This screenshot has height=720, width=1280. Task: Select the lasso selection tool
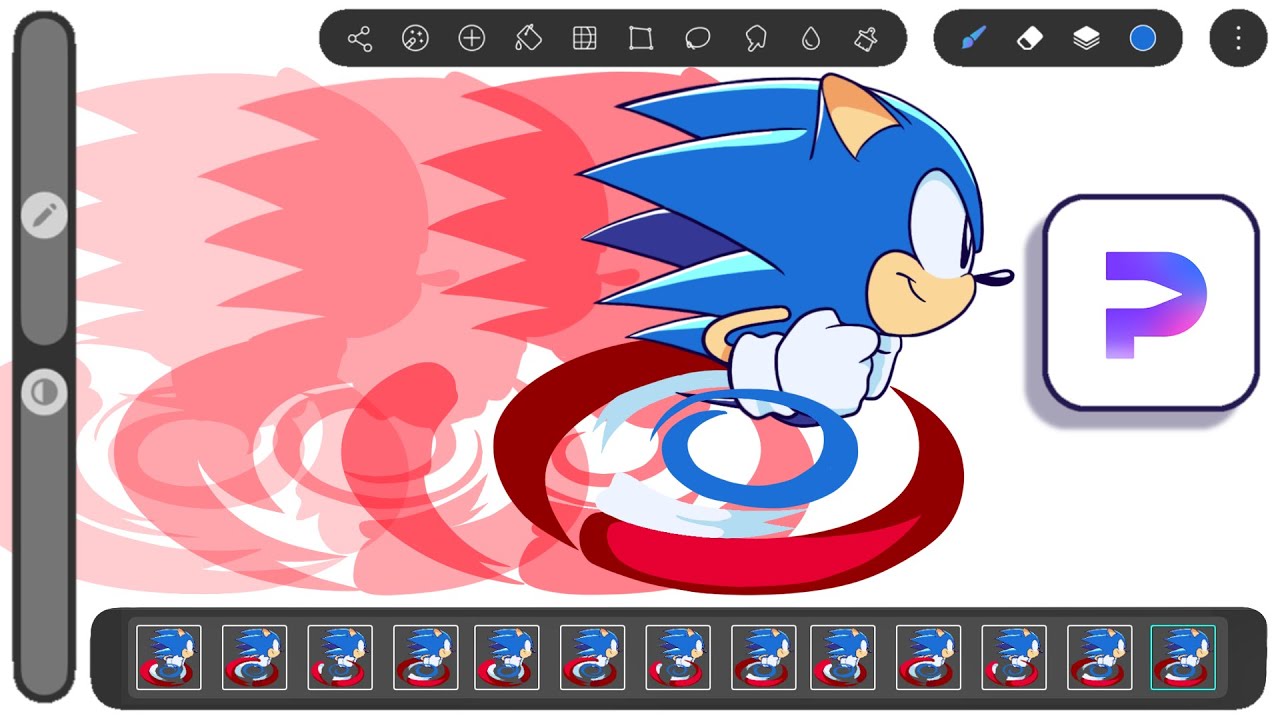click(697, 39)
